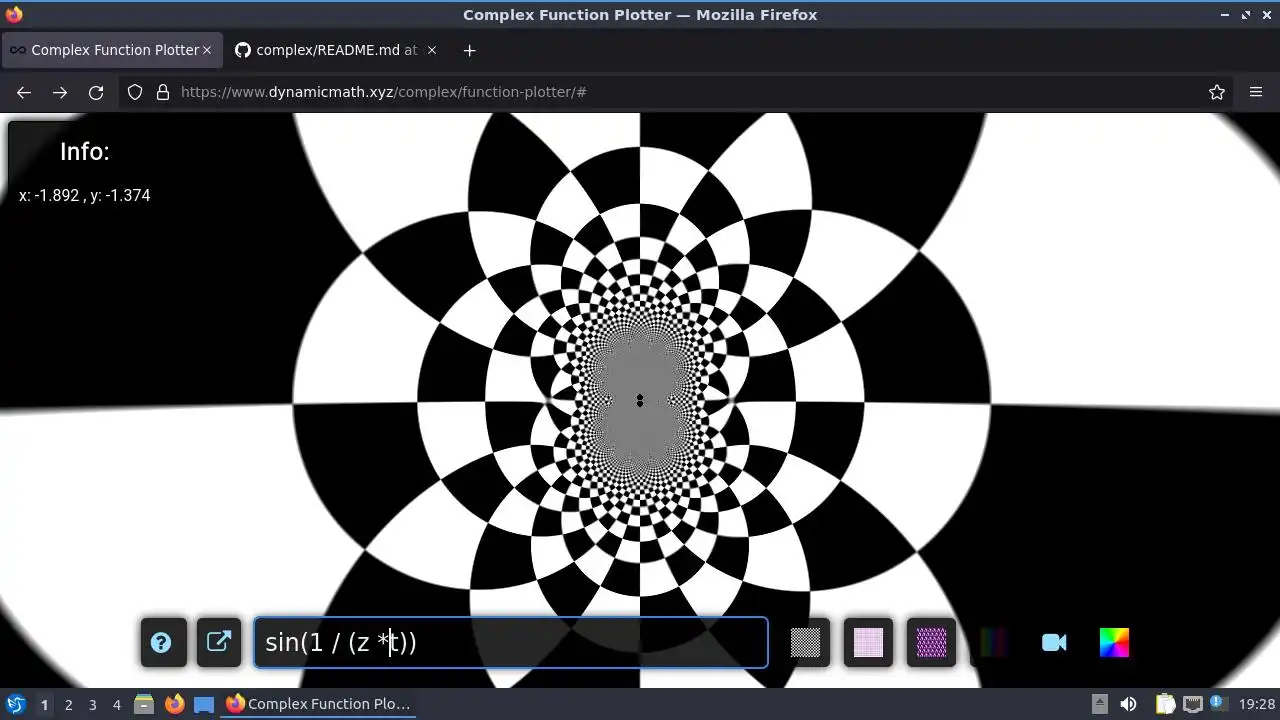Click the removable media tray icon

1100,704
